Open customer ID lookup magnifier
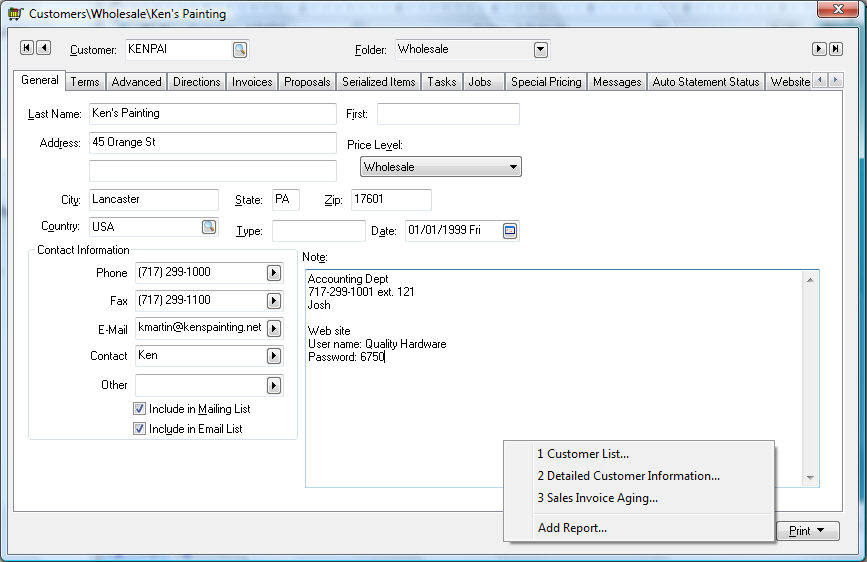This screenshot has width=867, height=562. [x=240, y=49]
